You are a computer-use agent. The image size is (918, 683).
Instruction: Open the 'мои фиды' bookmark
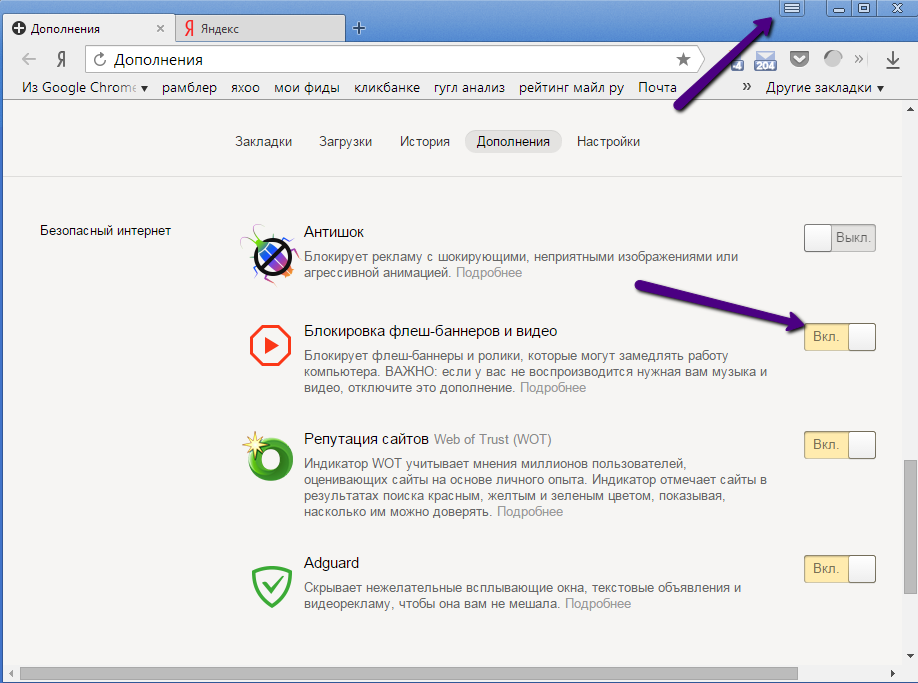[x=307, y=88]
